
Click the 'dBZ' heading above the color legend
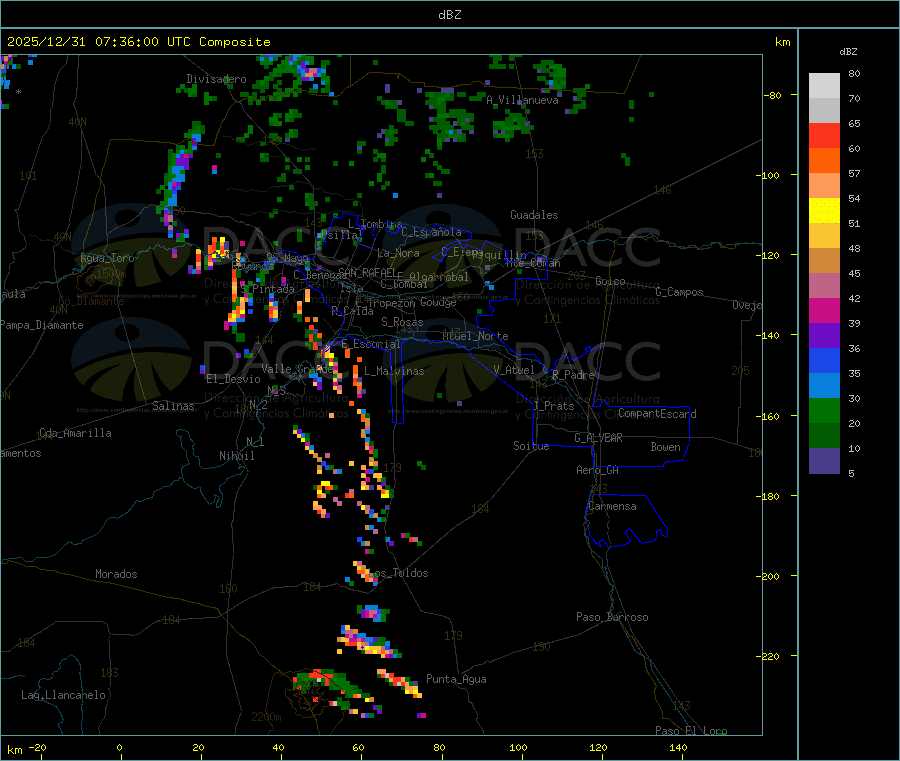848,52
